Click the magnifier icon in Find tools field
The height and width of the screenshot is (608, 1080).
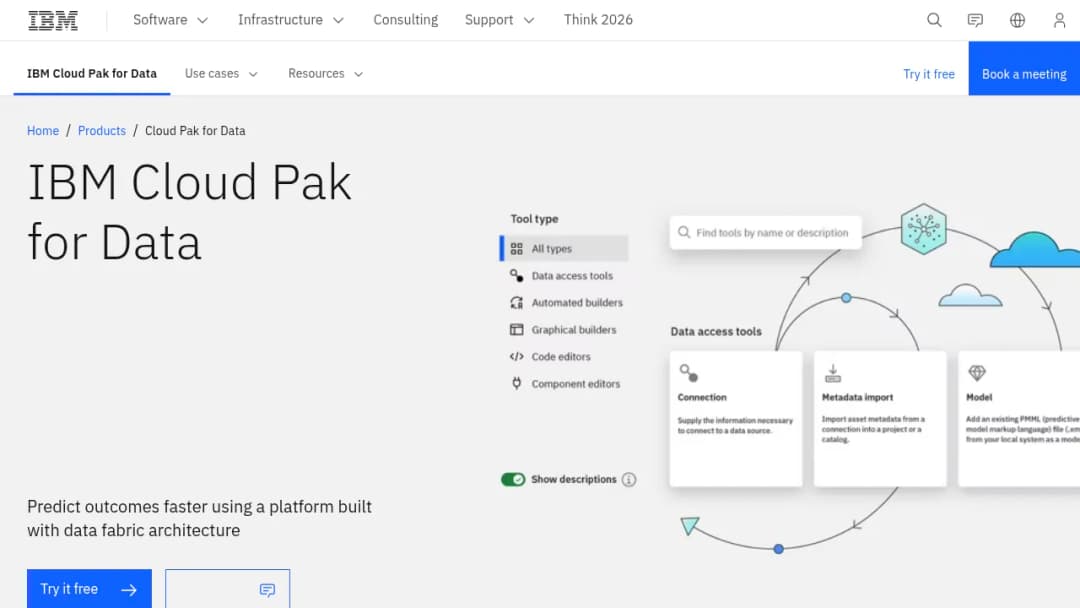684,233
